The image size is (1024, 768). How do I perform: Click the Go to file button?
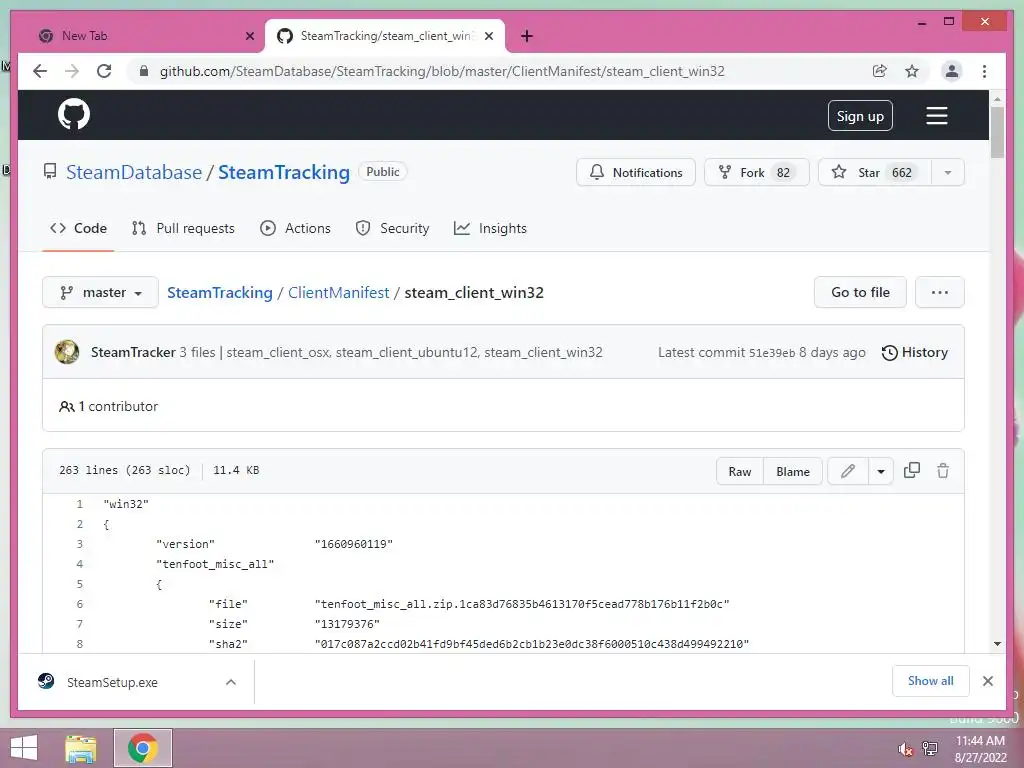(x=860, y=292)
